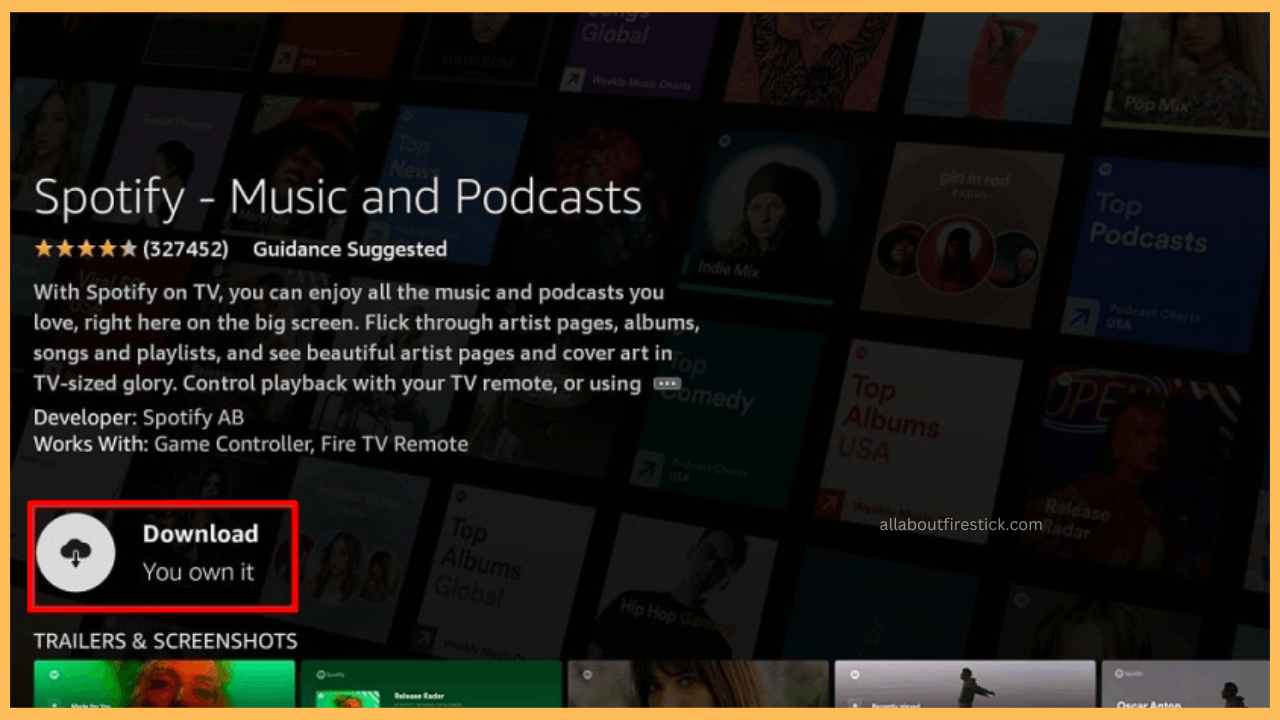Open the dark-haired woman screenshot thumbnail
Screen dimensions: 1280x720
point(697,683)
